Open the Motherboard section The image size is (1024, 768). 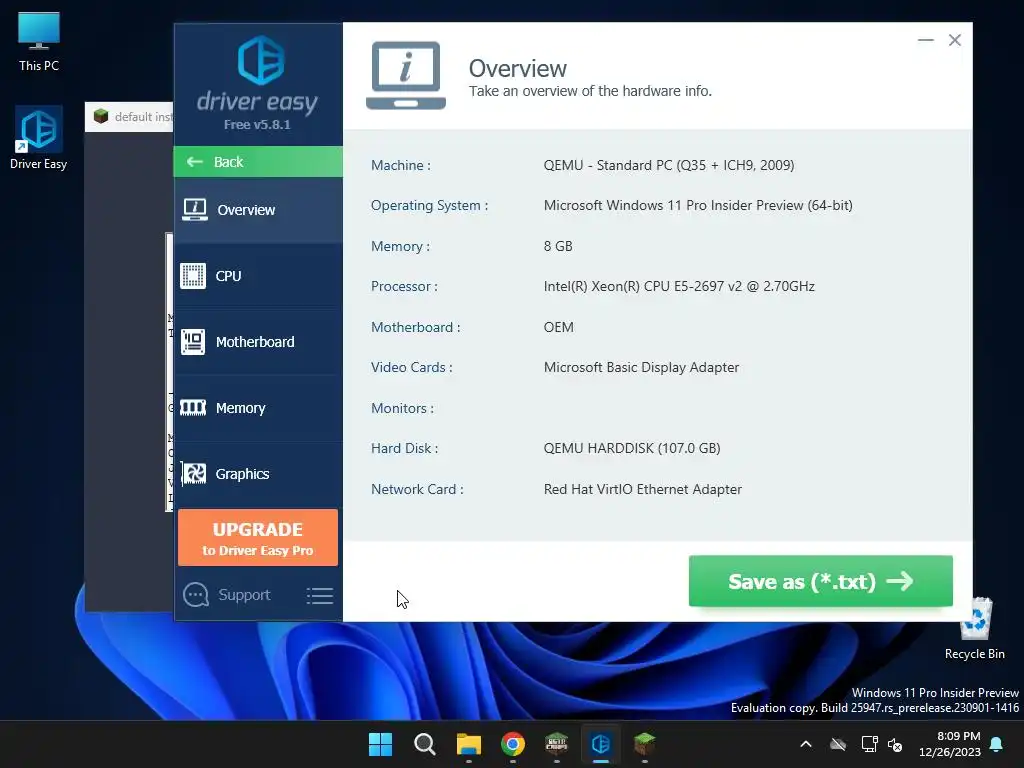pyautogui.click(x=258, y=342)
